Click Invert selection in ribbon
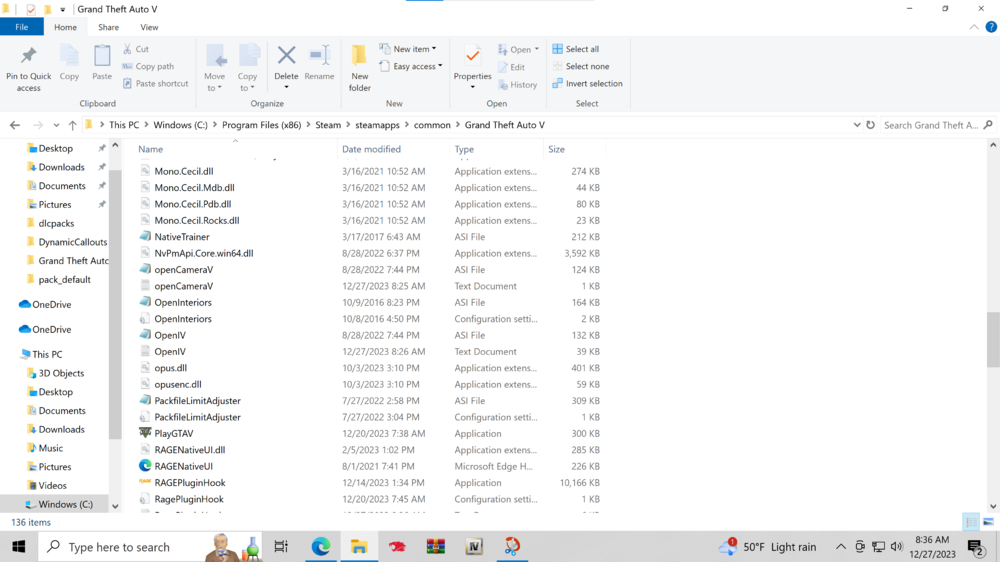 tap(587, 84)
